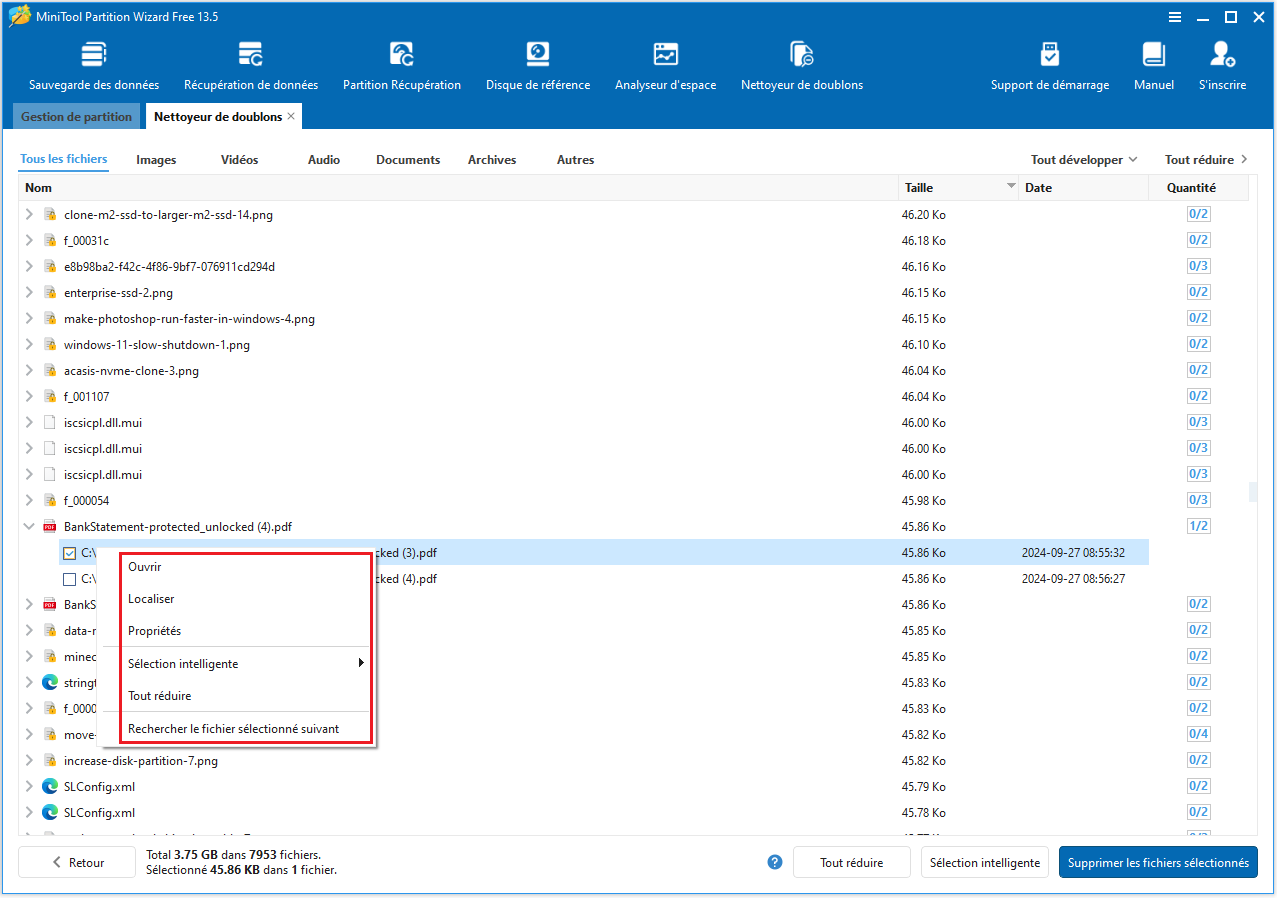Screen dimensions: 1277x898
Task: Open the Sauvegarde des données tool
Action: 94,63
